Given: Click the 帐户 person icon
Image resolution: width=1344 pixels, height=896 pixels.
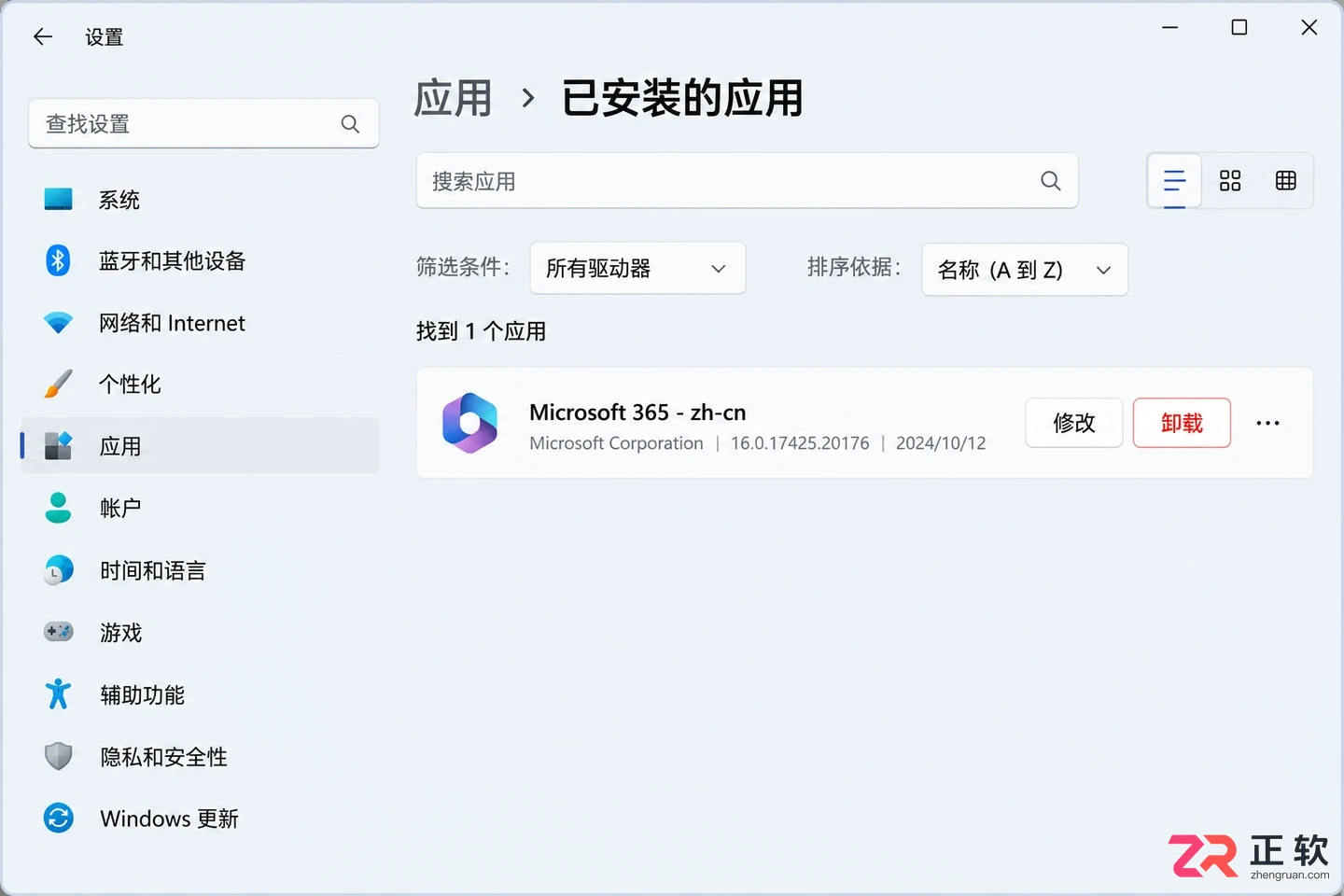Looking at the screenshot, I should point(58,508).
